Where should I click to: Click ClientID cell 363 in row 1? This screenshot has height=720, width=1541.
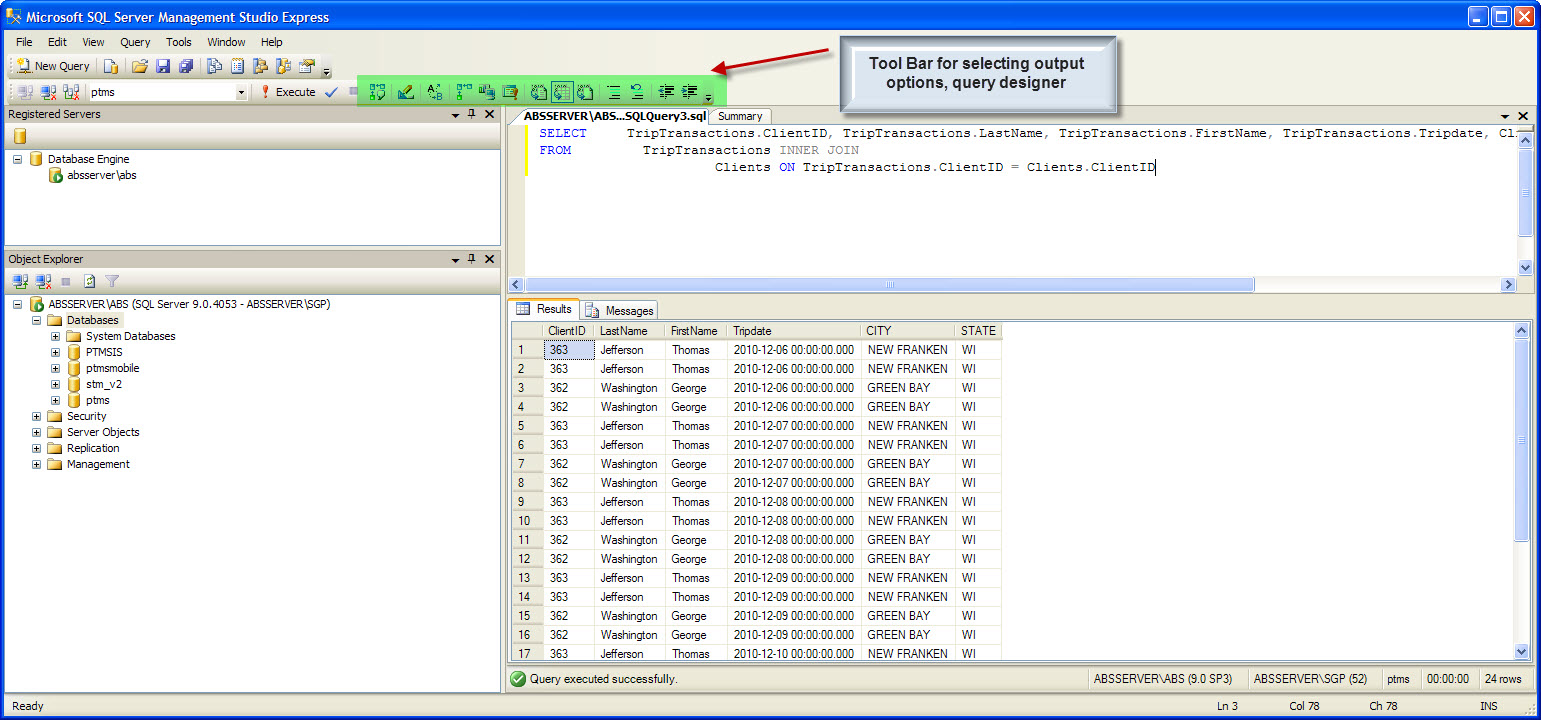click(x=569, y=350)
